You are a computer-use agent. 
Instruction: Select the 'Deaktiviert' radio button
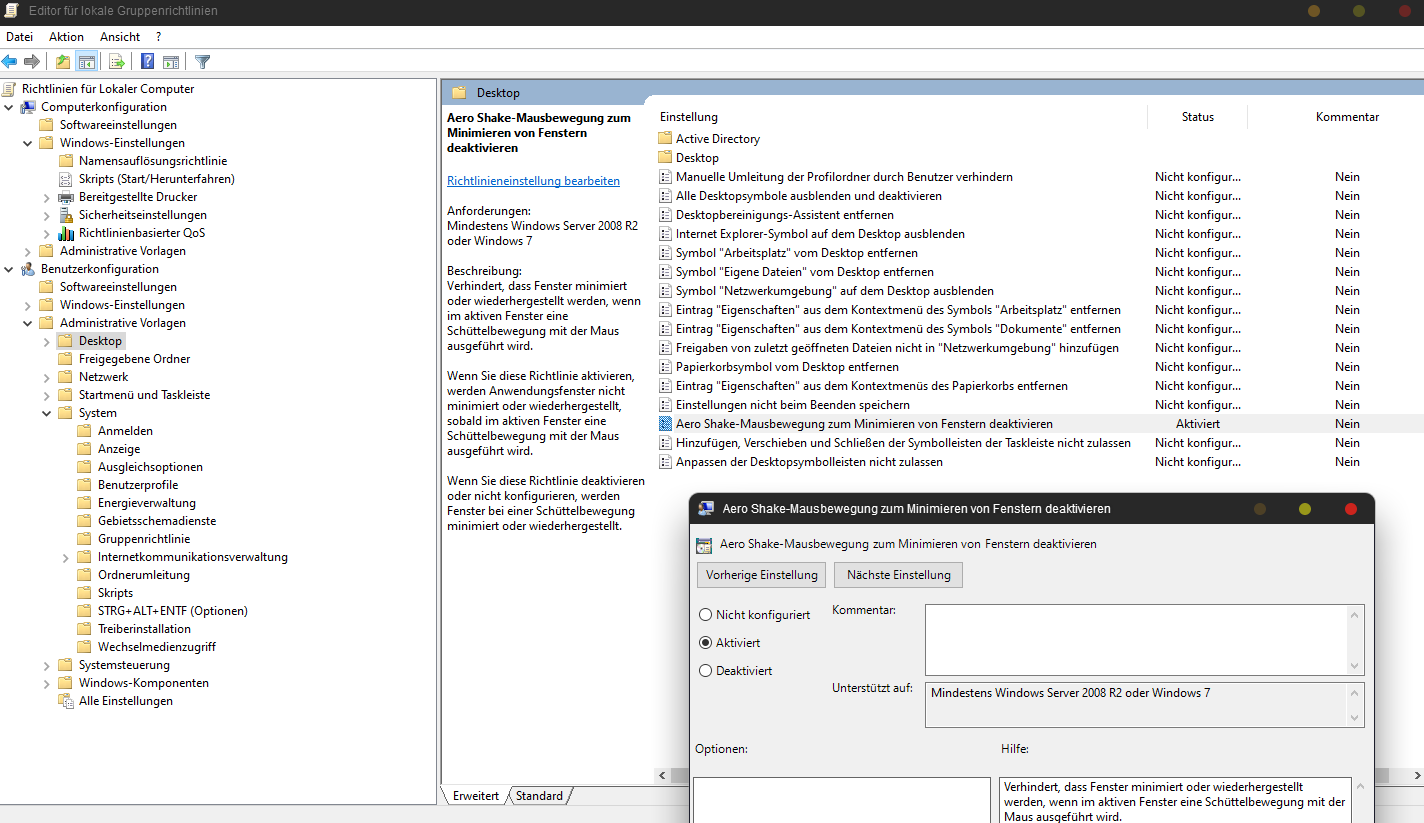[706, 671]
